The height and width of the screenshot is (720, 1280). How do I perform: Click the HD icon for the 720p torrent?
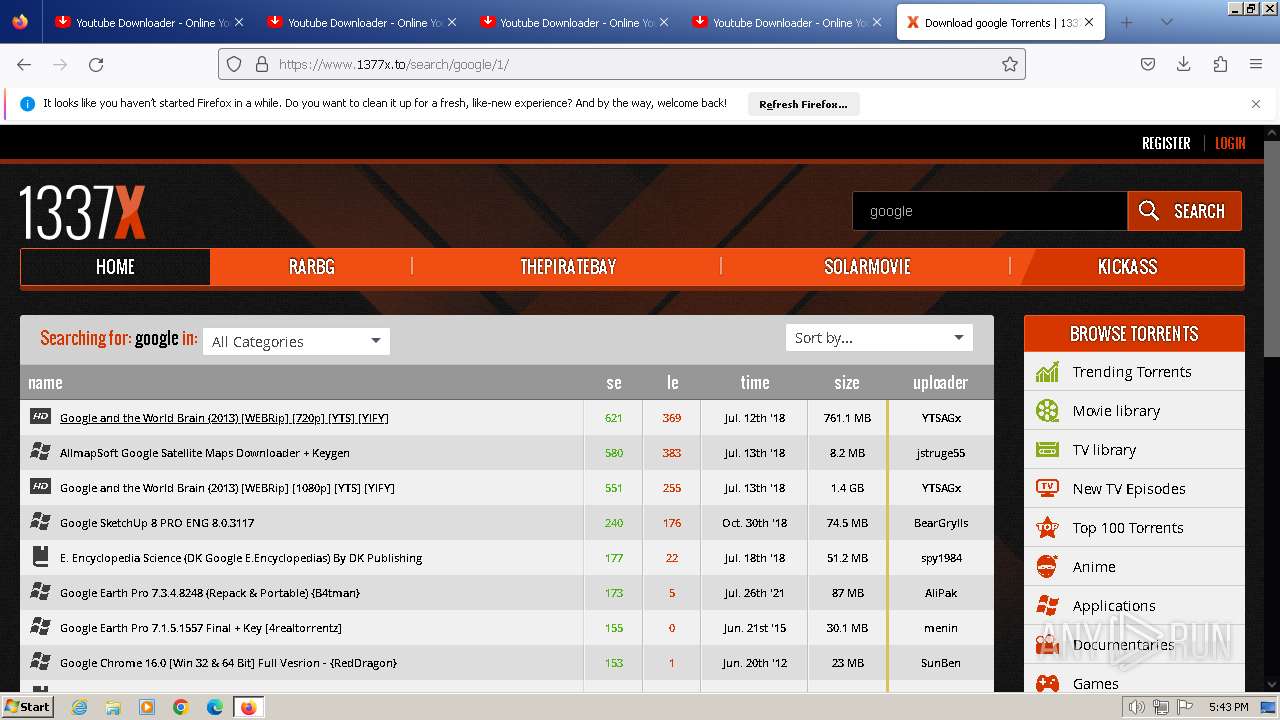[40, 417]
